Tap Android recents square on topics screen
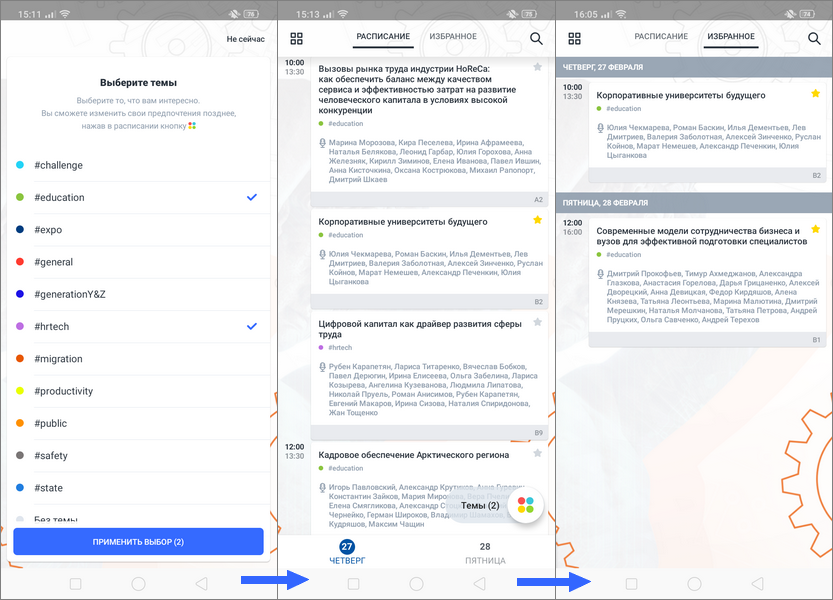Viewport: 833px width, 600px height. click(75, 584)
